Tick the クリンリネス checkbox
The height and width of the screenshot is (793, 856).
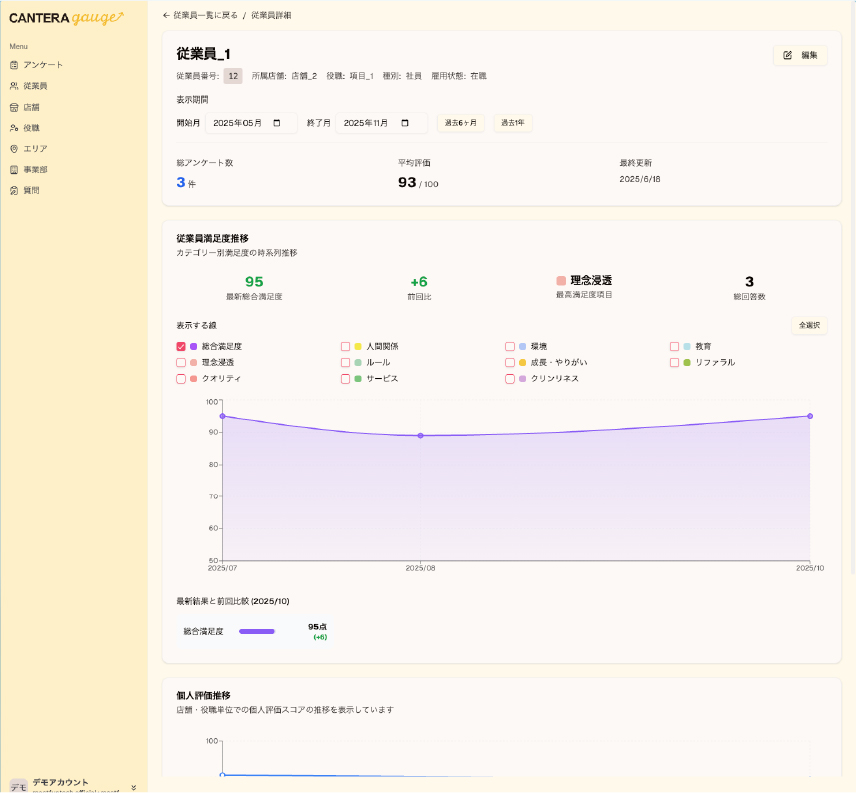point(510,379)
